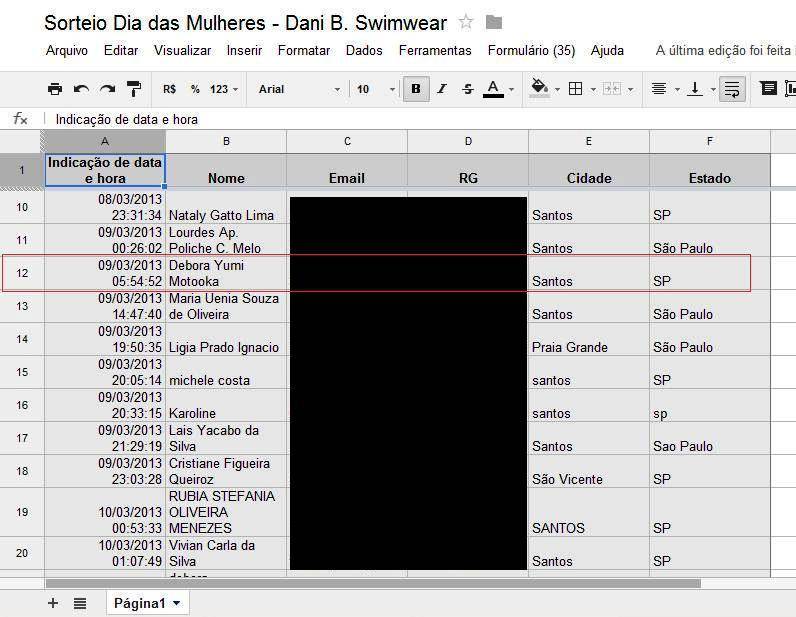Open the Página1 sheet tab
This screenshot has width=796, height=617.
coord(148,603)
